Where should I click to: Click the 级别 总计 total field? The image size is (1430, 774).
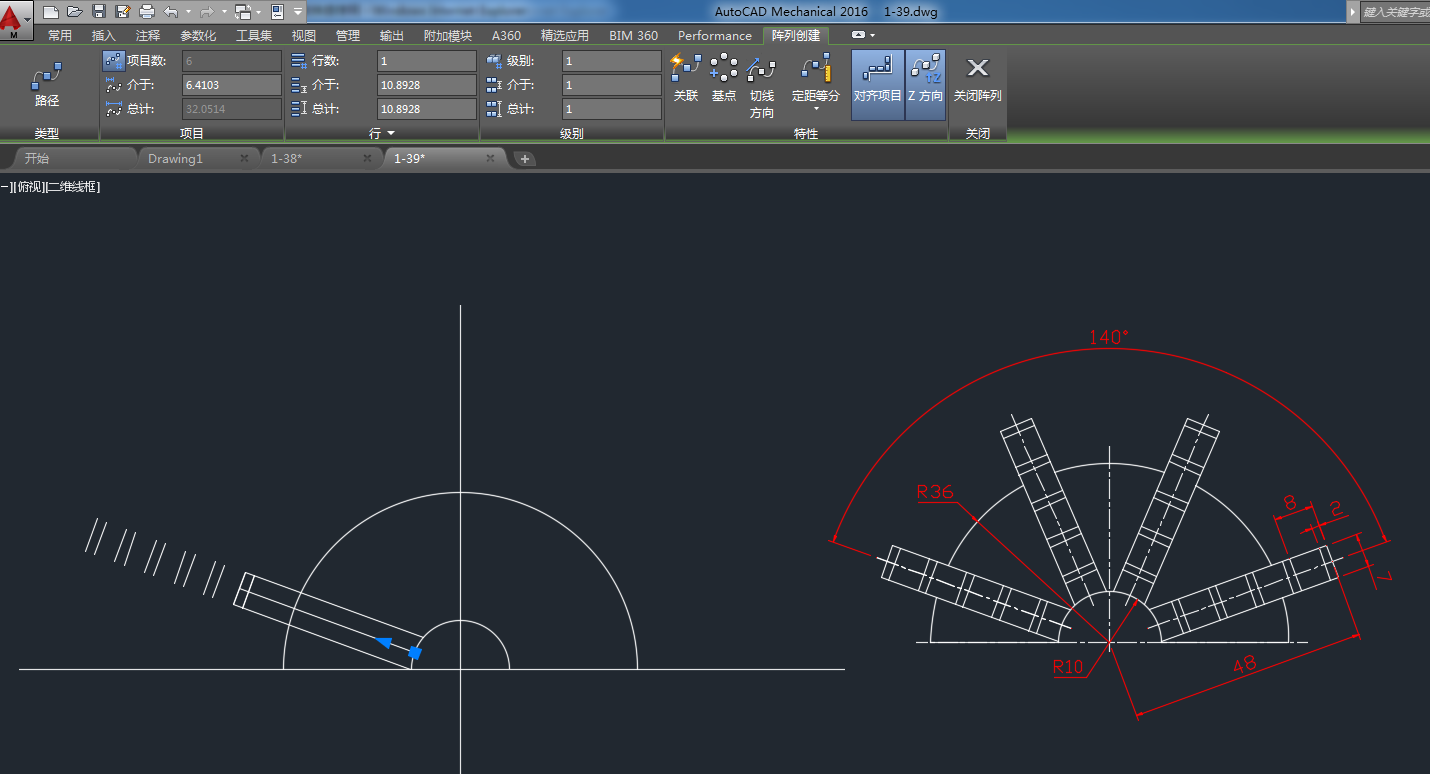(x=612, y=109)
